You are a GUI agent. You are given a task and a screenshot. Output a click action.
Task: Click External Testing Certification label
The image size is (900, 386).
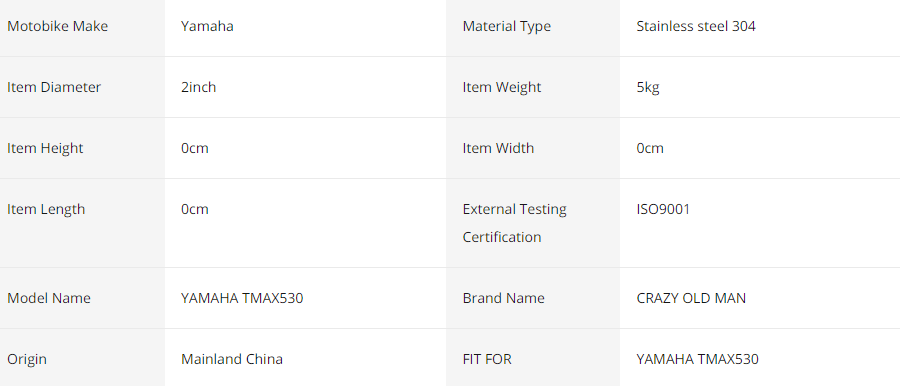(x=514, y=223)
